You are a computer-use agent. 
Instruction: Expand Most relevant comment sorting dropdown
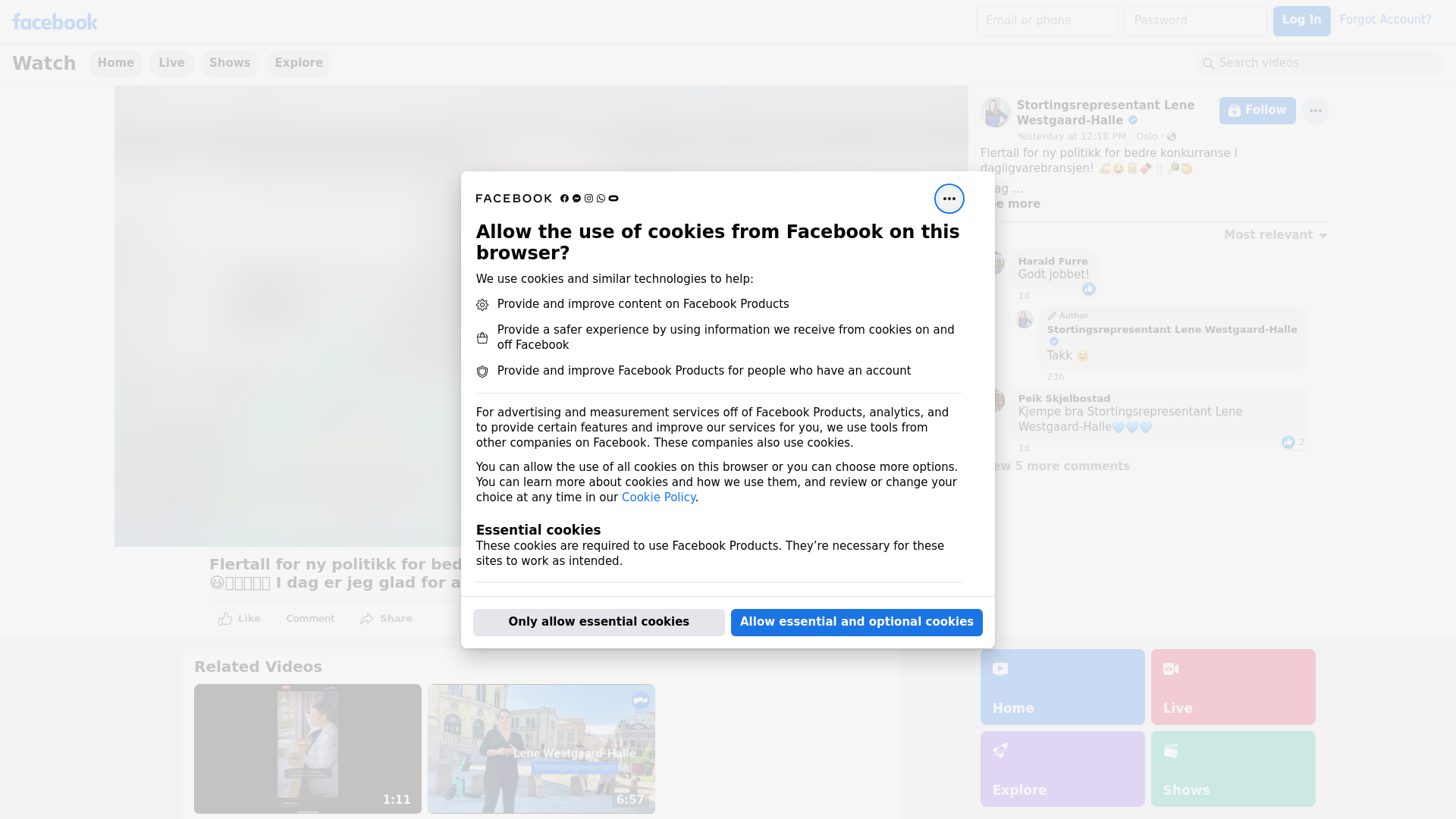pos(1276,235)
